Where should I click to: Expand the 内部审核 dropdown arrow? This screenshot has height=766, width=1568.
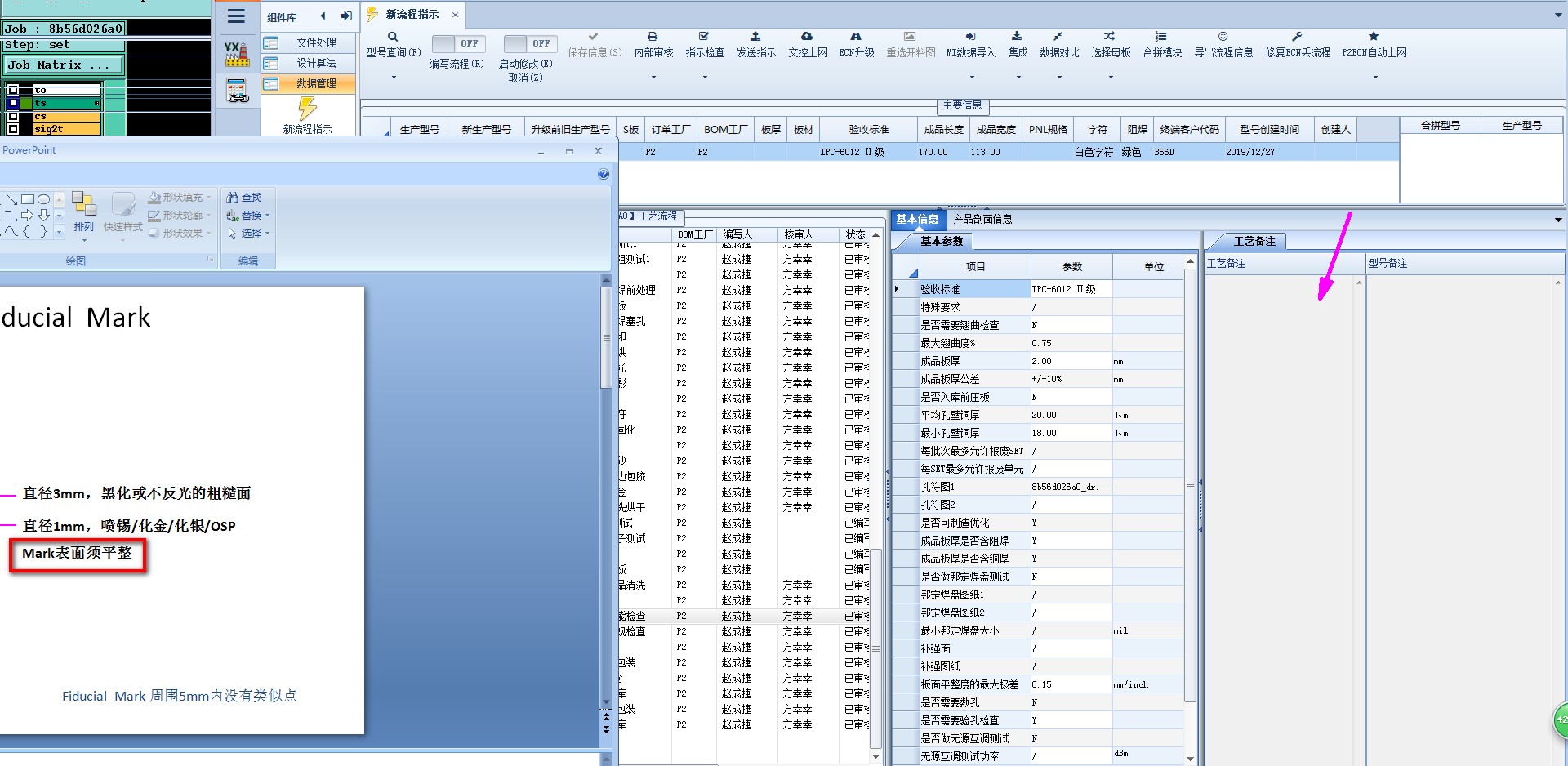(653, 78)
